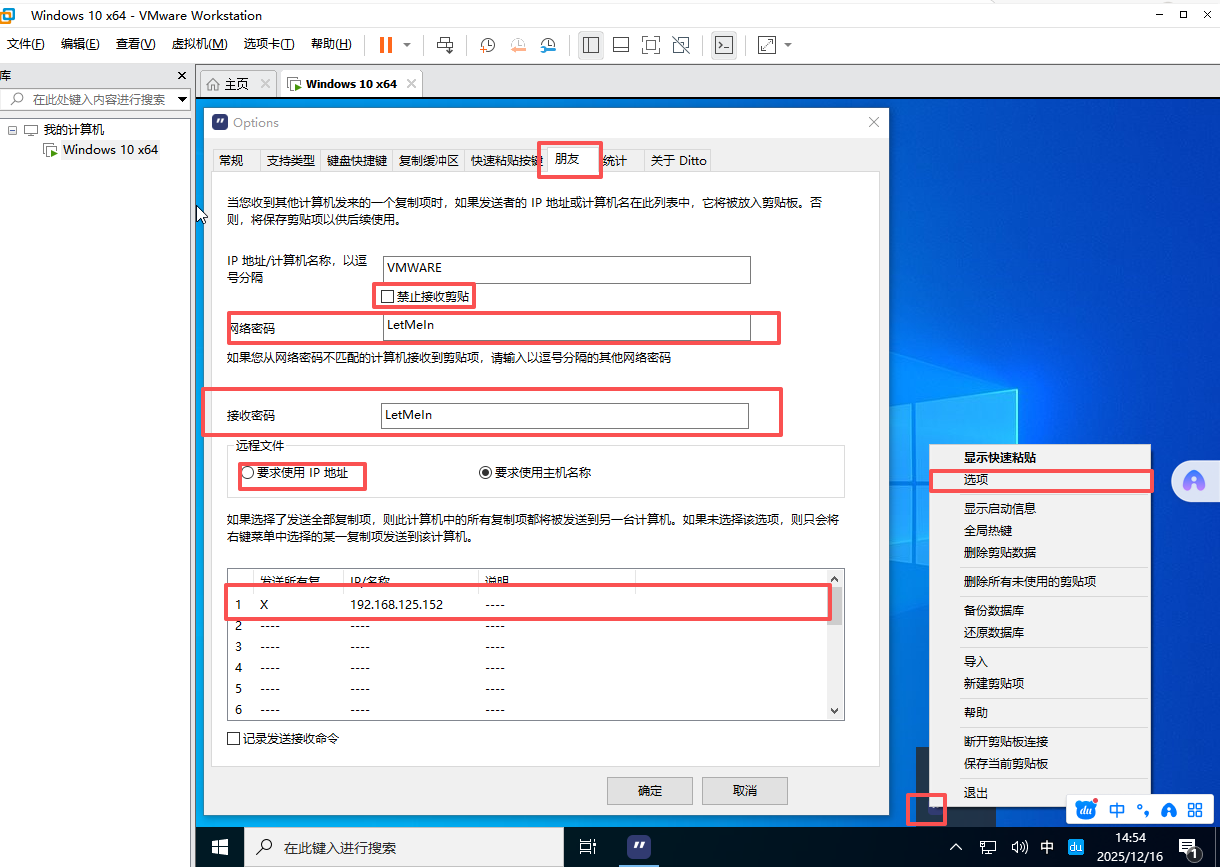Open the 选项卡 menu
This screenshot has width=1220, height=867.
(x=269, y=44)
